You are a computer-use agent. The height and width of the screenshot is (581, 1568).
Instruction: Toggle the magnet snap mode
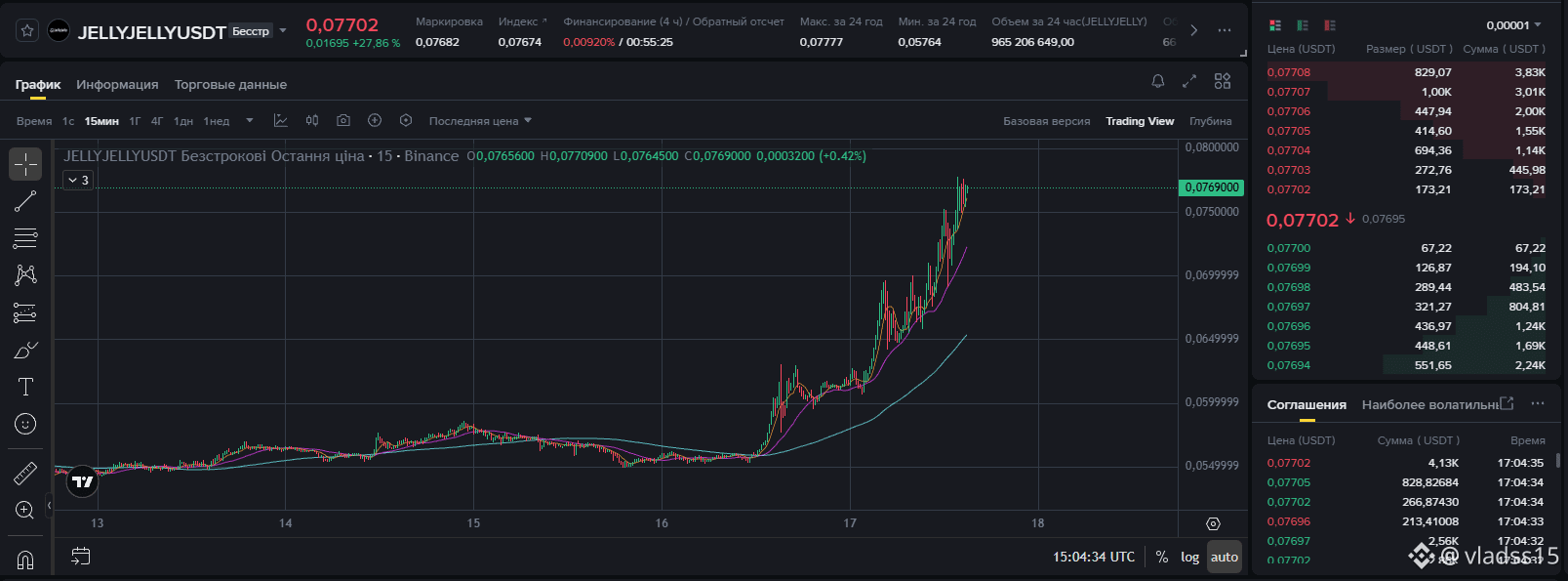click(x=25, y=560)
